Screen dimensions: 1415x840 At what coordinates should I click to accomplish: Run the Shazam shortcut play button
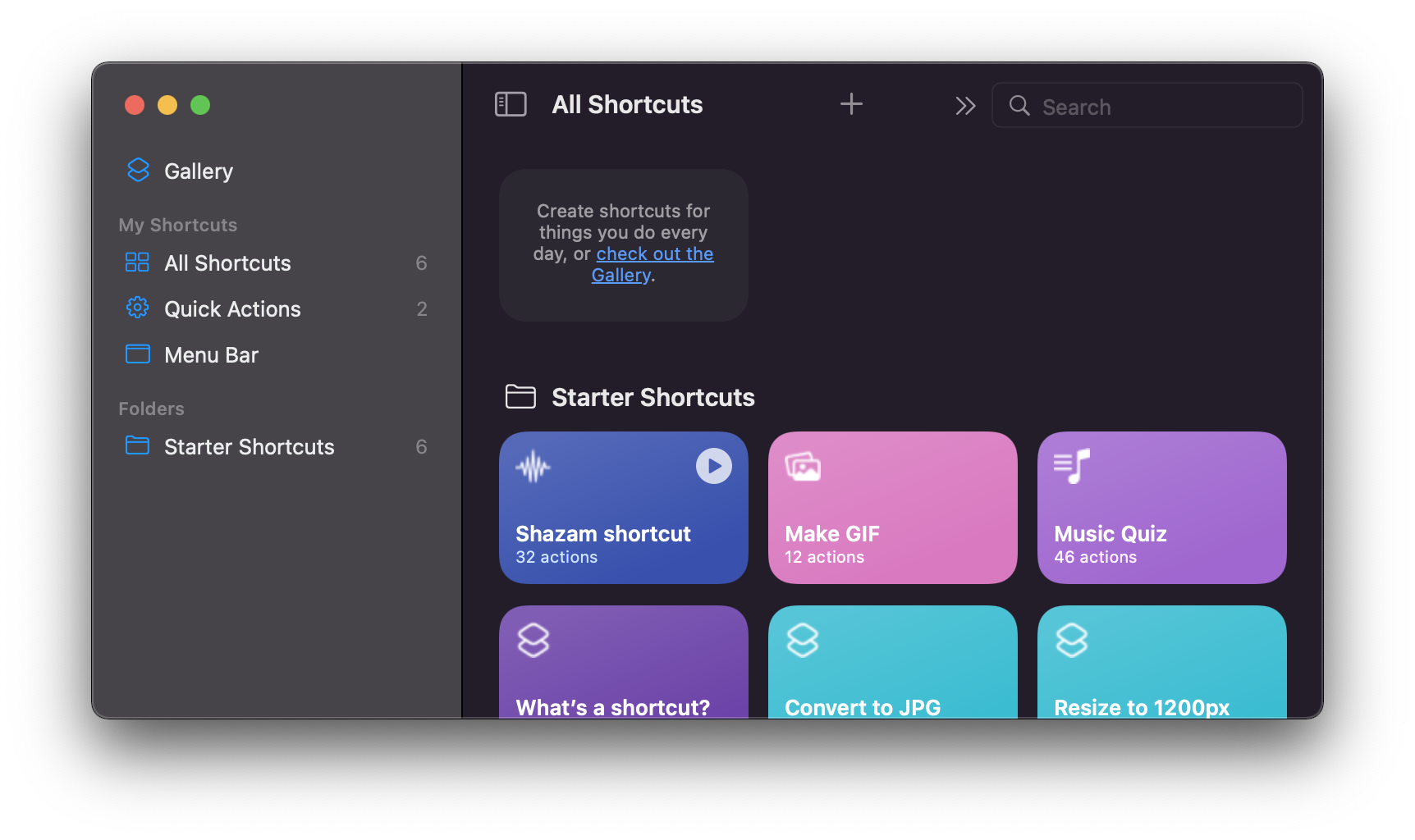coord(713,466)
